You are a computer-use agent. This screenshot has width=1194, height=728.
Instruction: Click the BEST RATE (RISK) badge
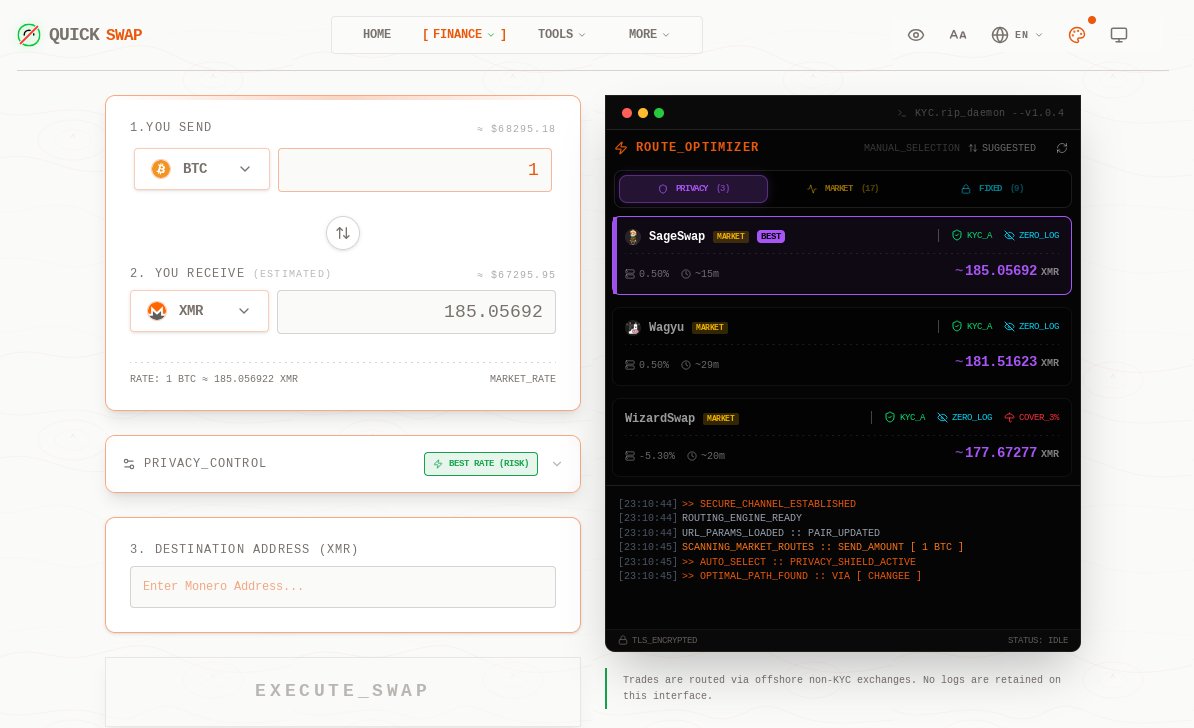pyautogui.click(x=480, y=464)
